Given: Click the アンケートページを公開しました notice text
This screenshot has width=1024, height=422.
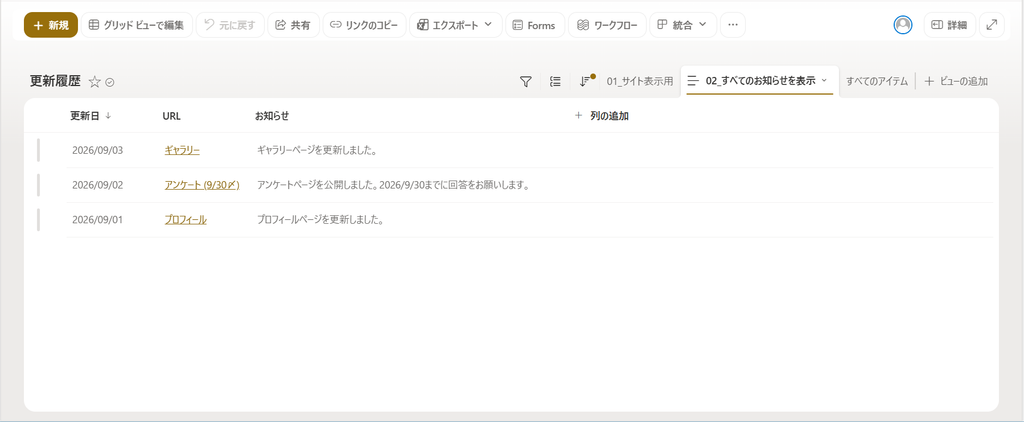Looking at the screenshot, I should [x=392, y=185].
